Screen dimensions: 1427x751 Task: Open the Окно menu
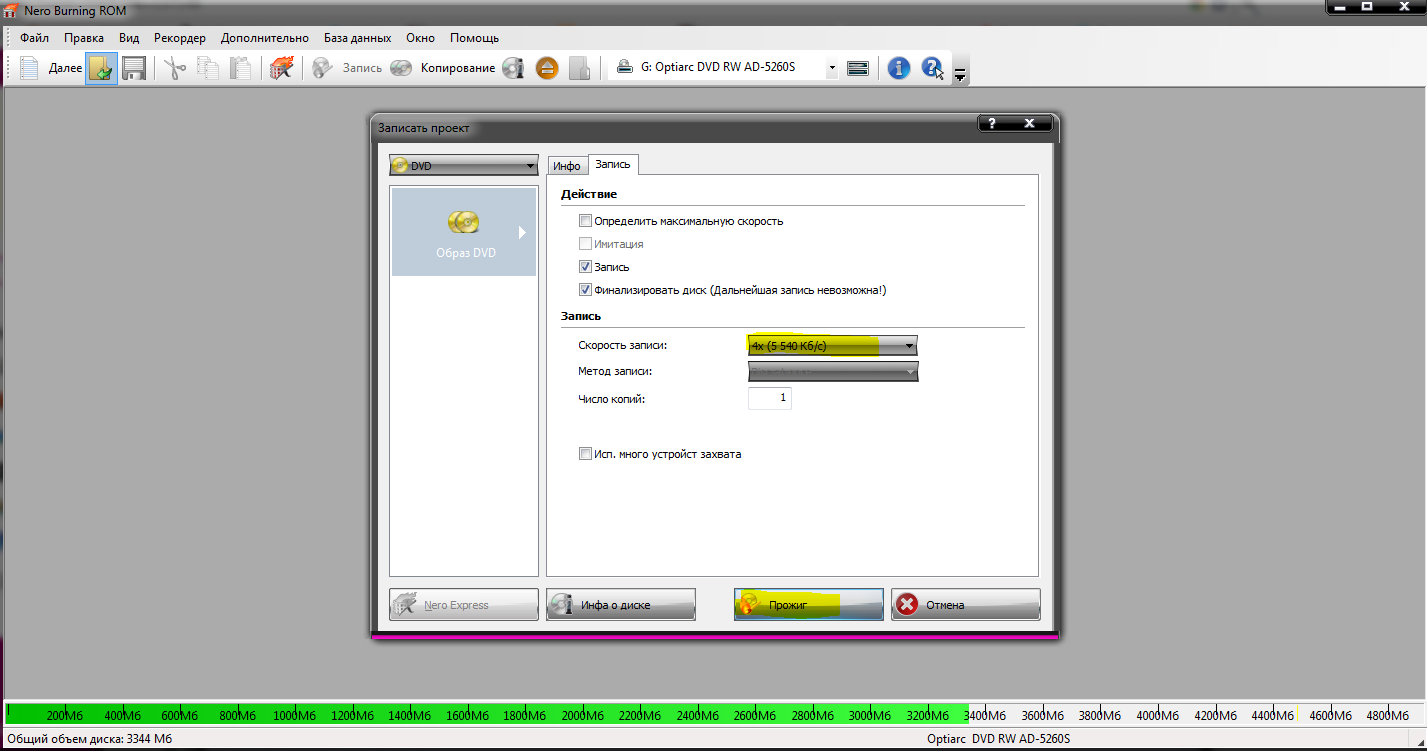pos(420,38)
